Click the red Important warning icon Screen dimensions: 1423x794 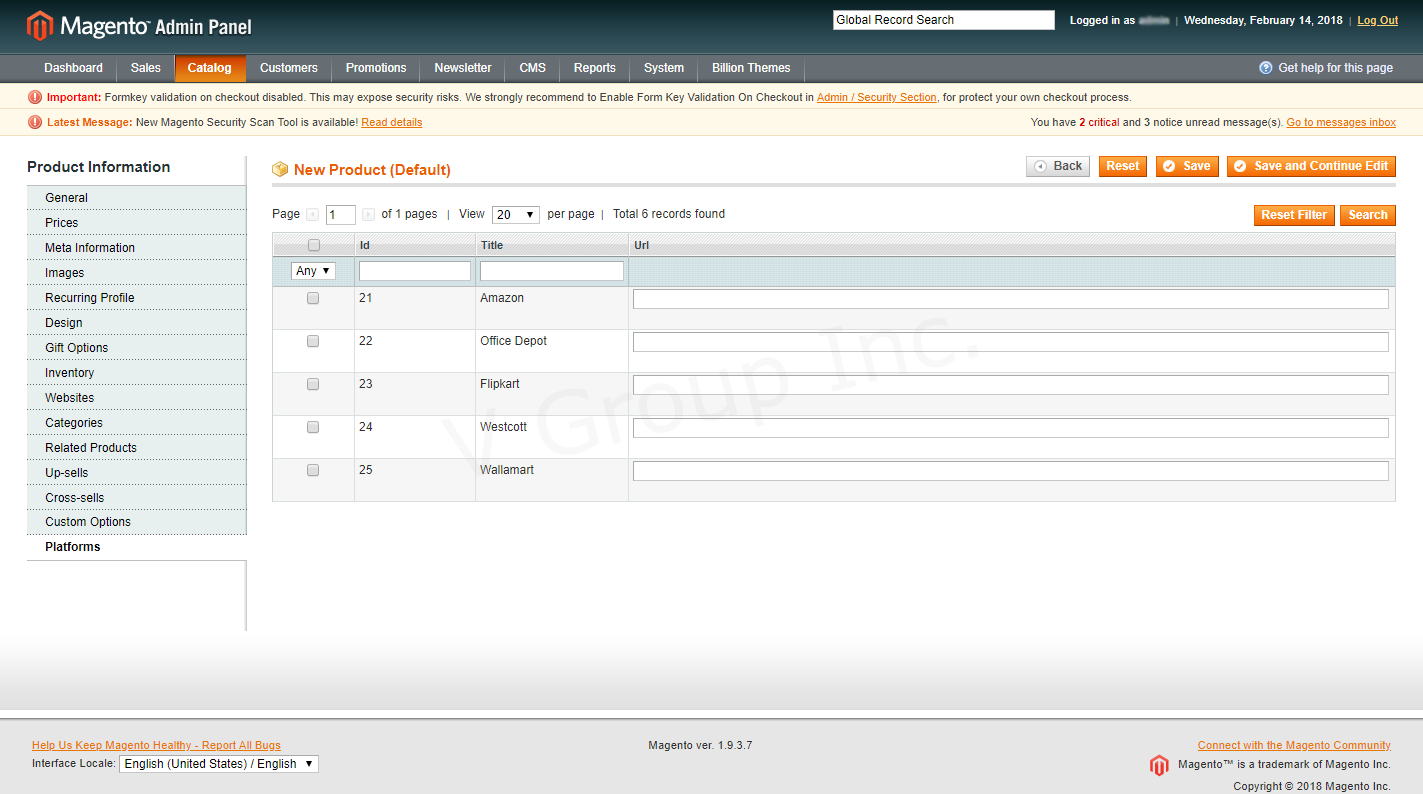35,97
